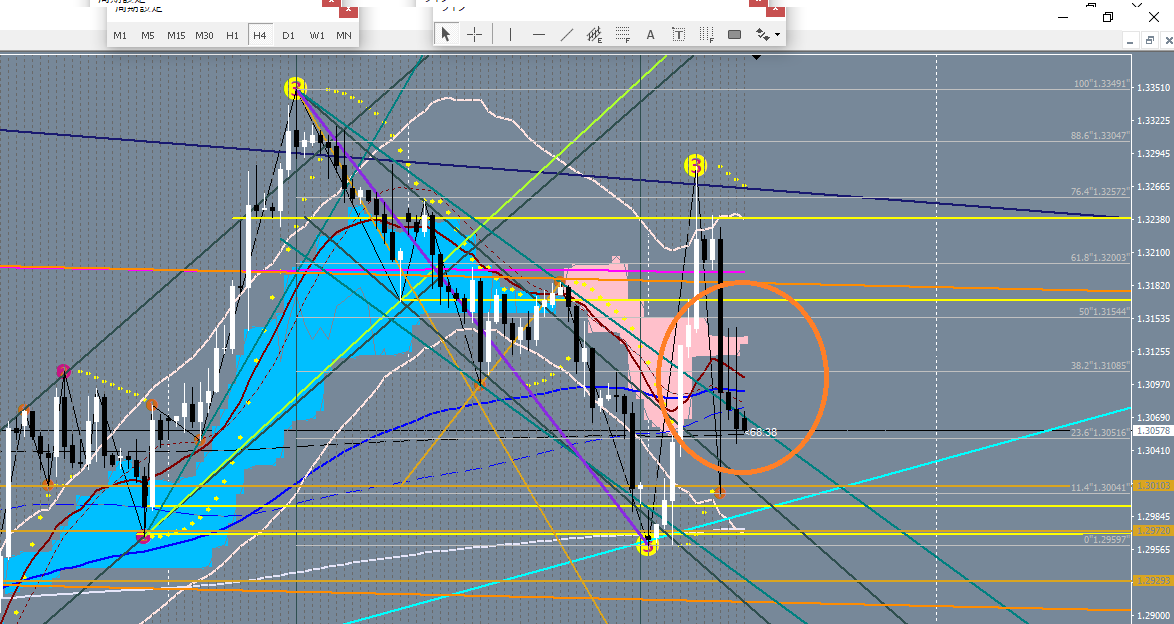Click the MN monthly timeframe button
Image resolution: width=1174 pixels, height=624 pixels.
click(344, 35)
